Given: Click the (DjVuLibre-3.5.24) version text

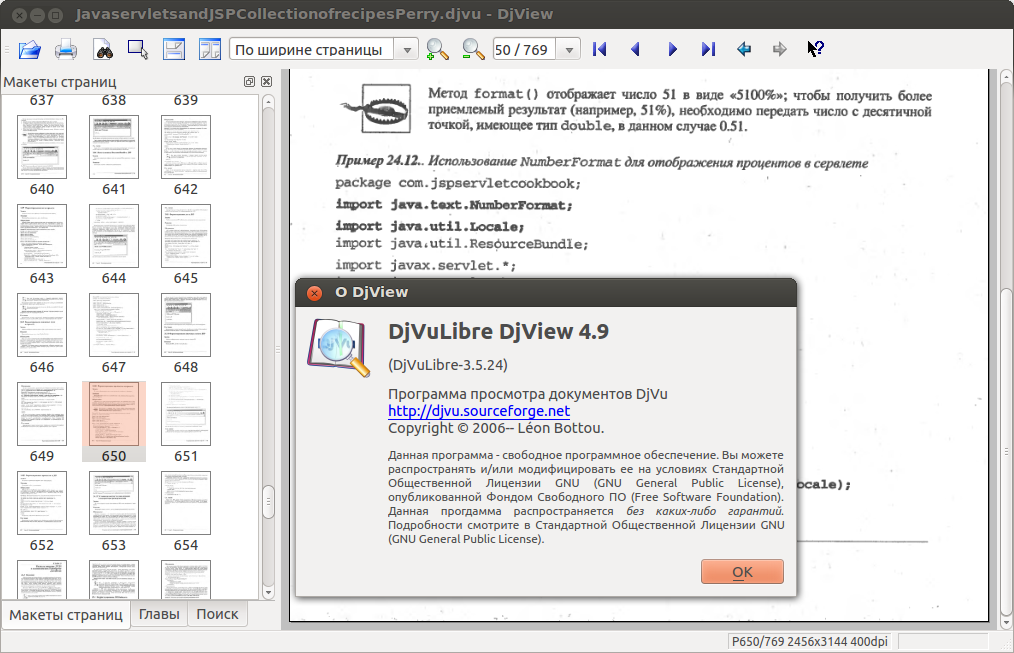Looking at the screenshot, I should point(448,365).
